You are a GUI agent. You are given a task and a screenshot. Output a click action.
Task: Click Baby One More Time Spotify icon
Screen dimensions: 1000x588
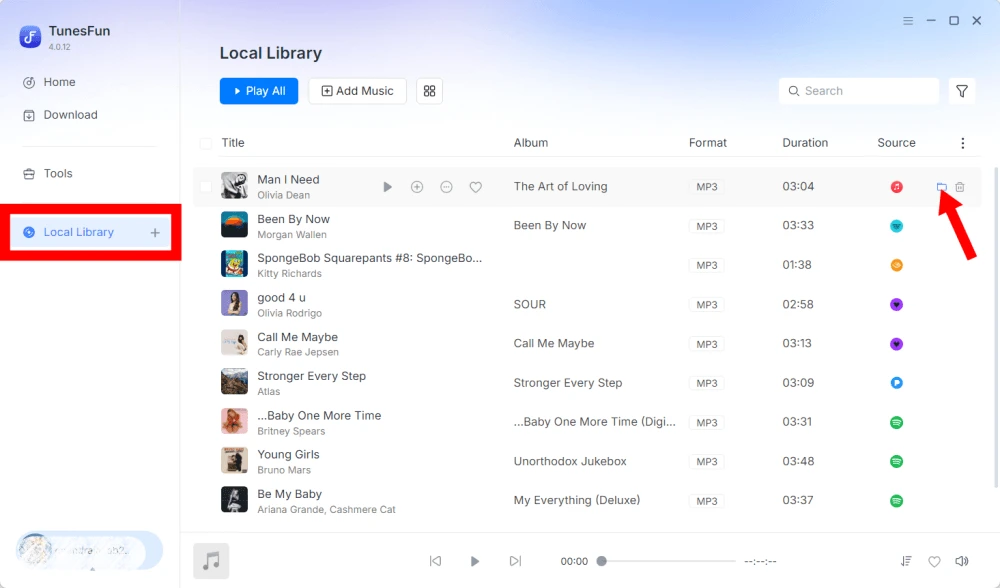897,422
